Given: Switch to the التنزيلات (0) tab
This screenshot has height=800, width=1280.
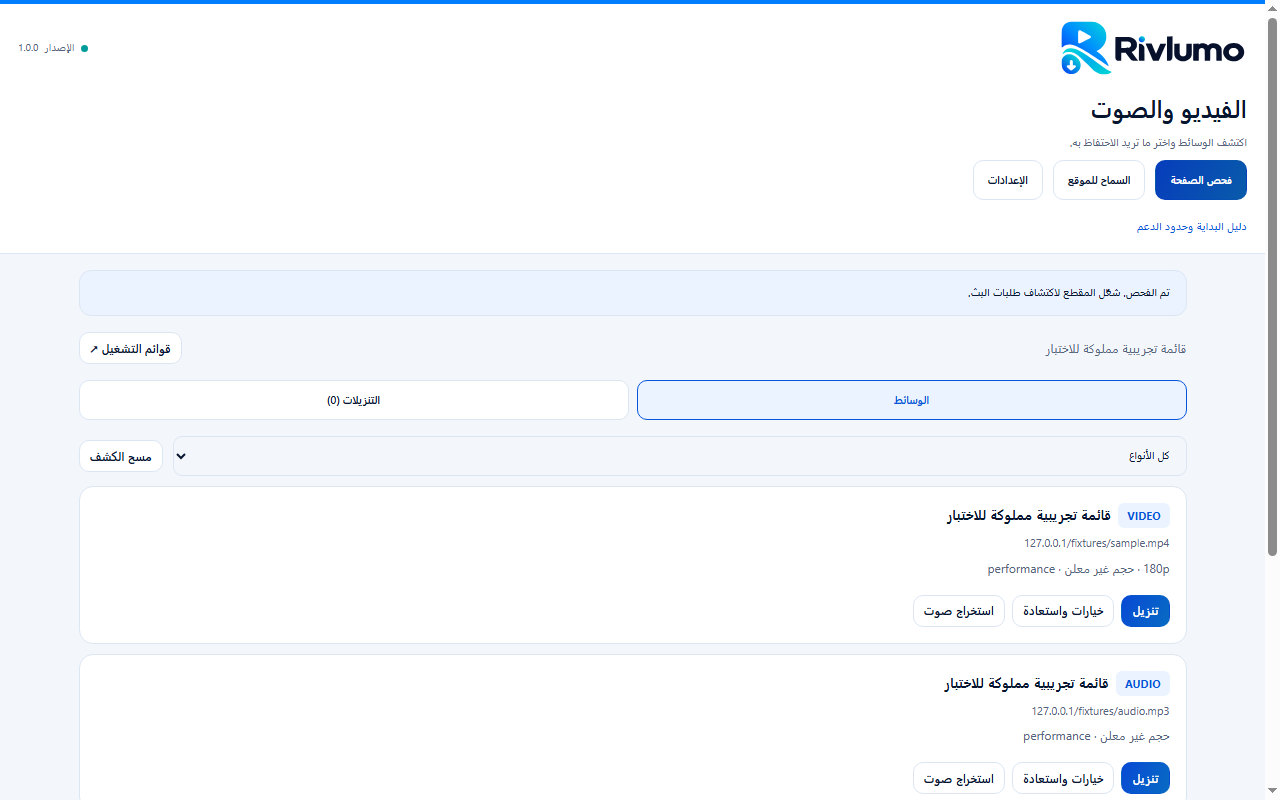Looking at the screenshot, I should 354,400.
